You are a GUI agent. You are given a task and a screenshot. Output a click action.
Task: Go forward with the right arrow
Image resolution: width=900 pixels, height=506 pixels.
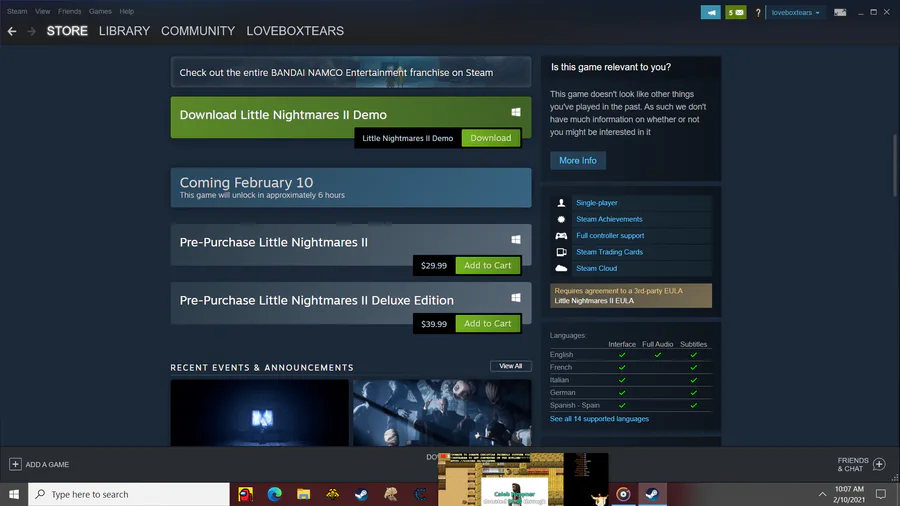[x=32, y=31]
